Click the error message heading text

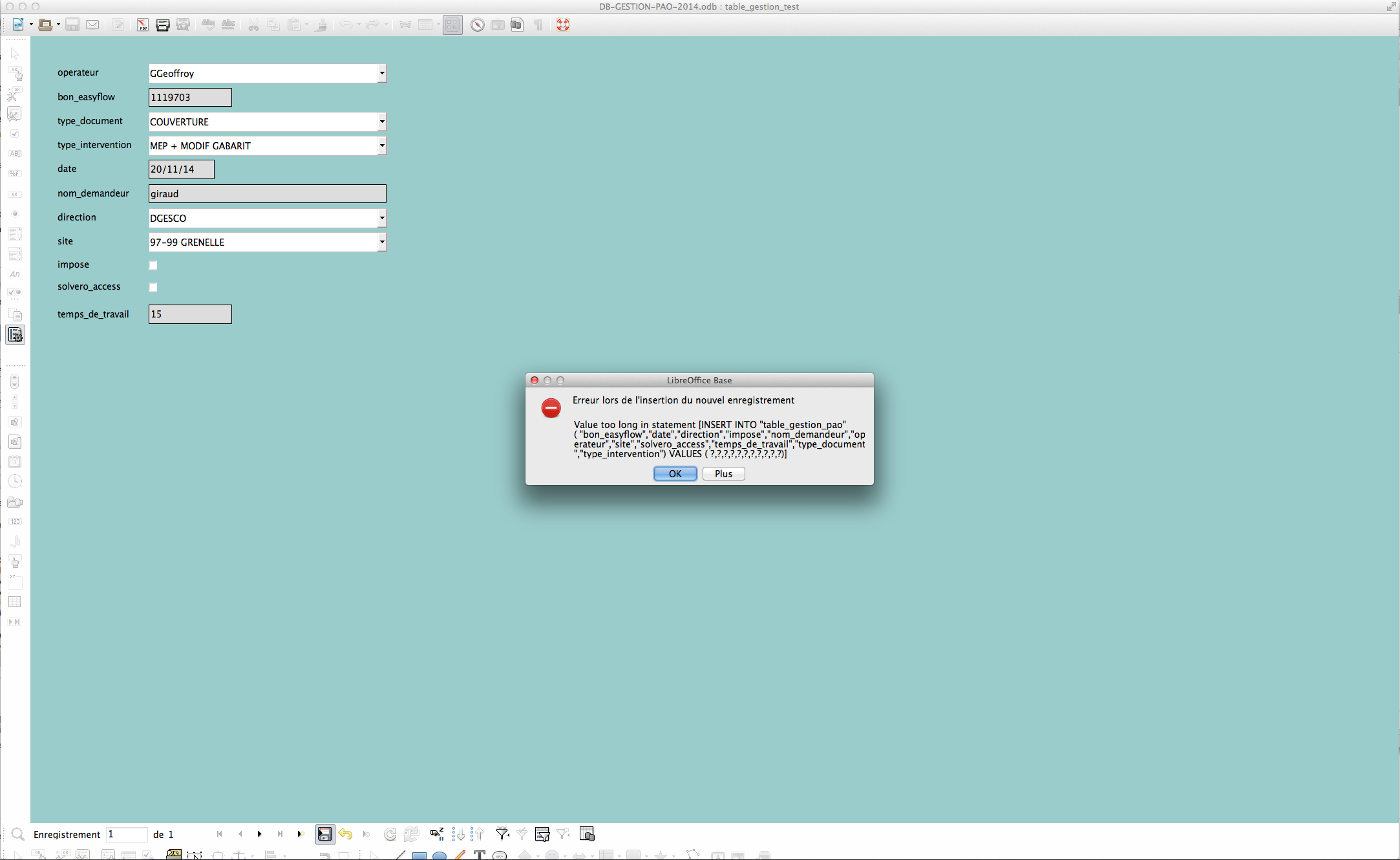pyautogui.click(x=683, y=400)
